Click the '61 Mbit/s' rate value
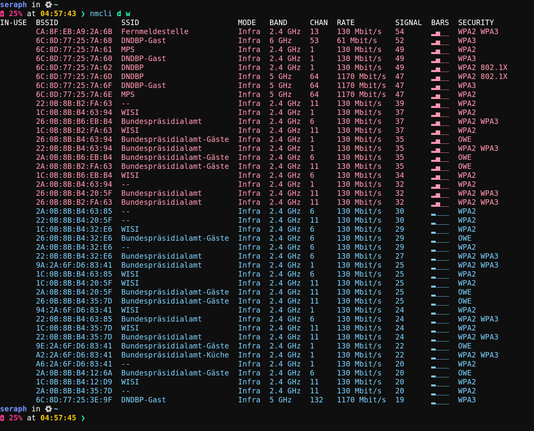The height and width of the screenshot is (431, 534). coord(357,41)
